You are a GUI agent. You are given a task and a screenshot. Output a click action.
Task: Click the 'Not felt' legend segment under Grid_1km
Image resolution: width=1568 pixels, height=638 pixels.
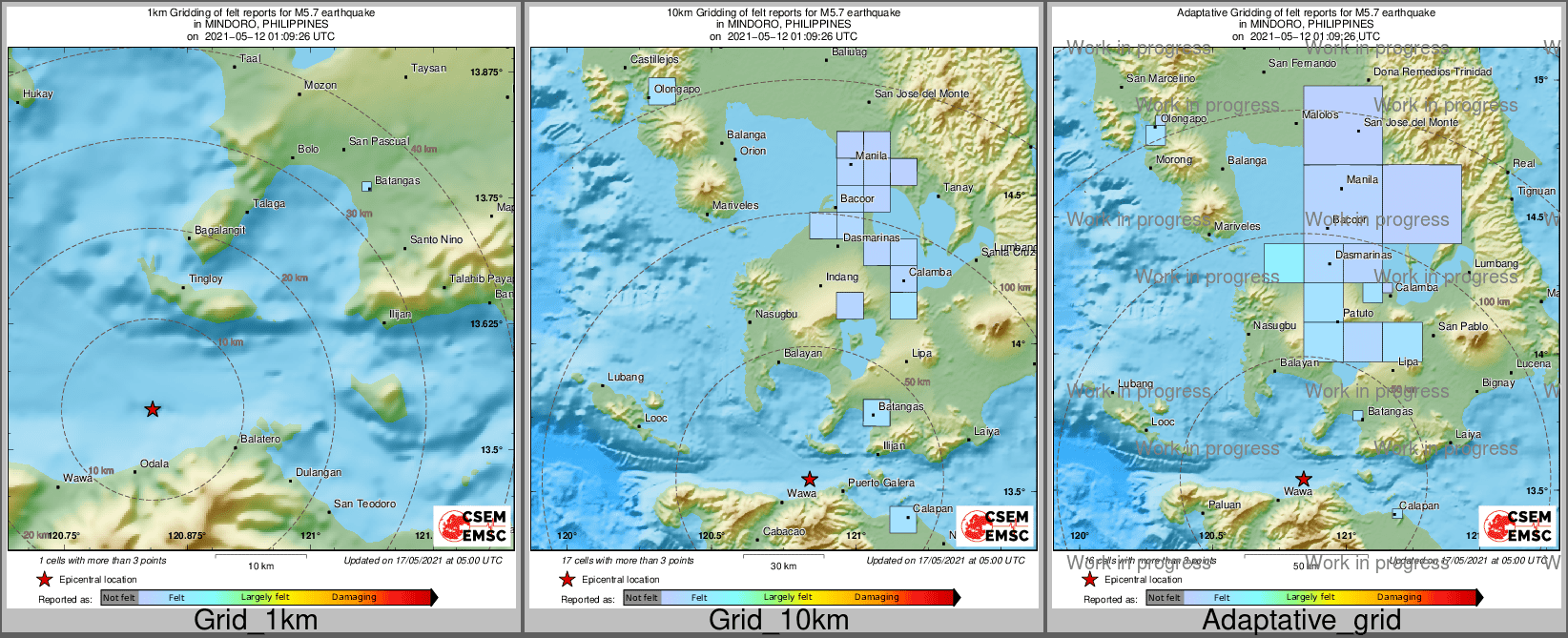(119, 597)
